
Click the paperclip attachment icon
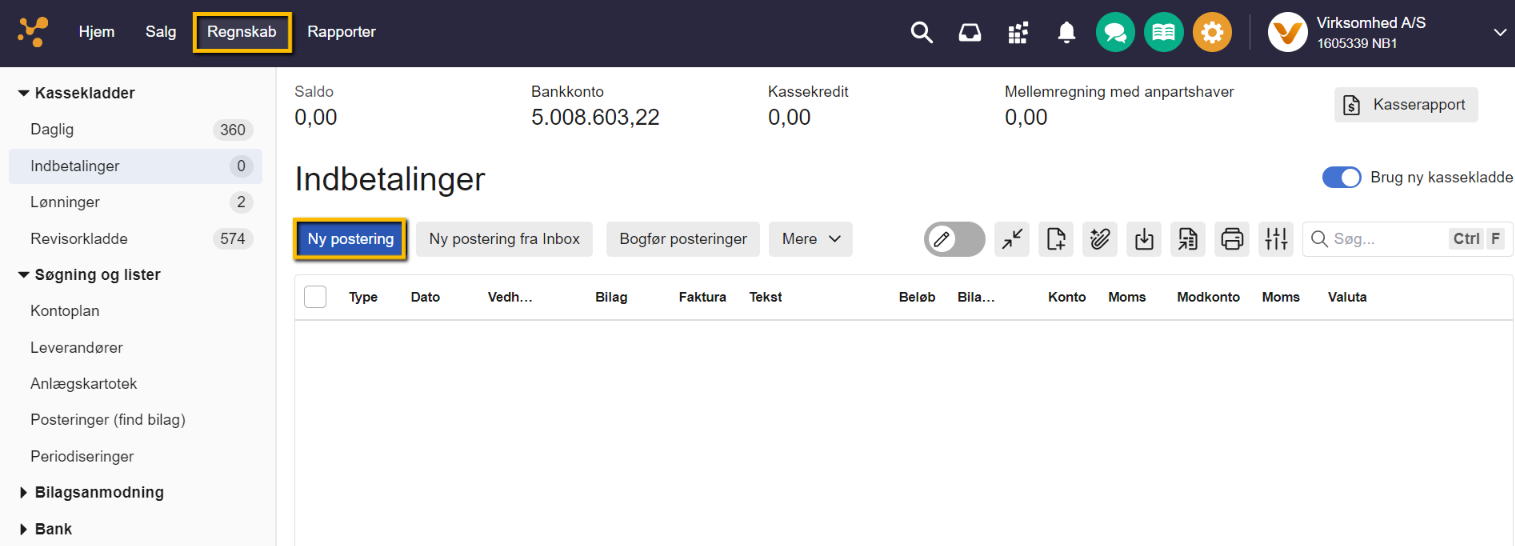pyautogui.click(x=1100, y=239)
